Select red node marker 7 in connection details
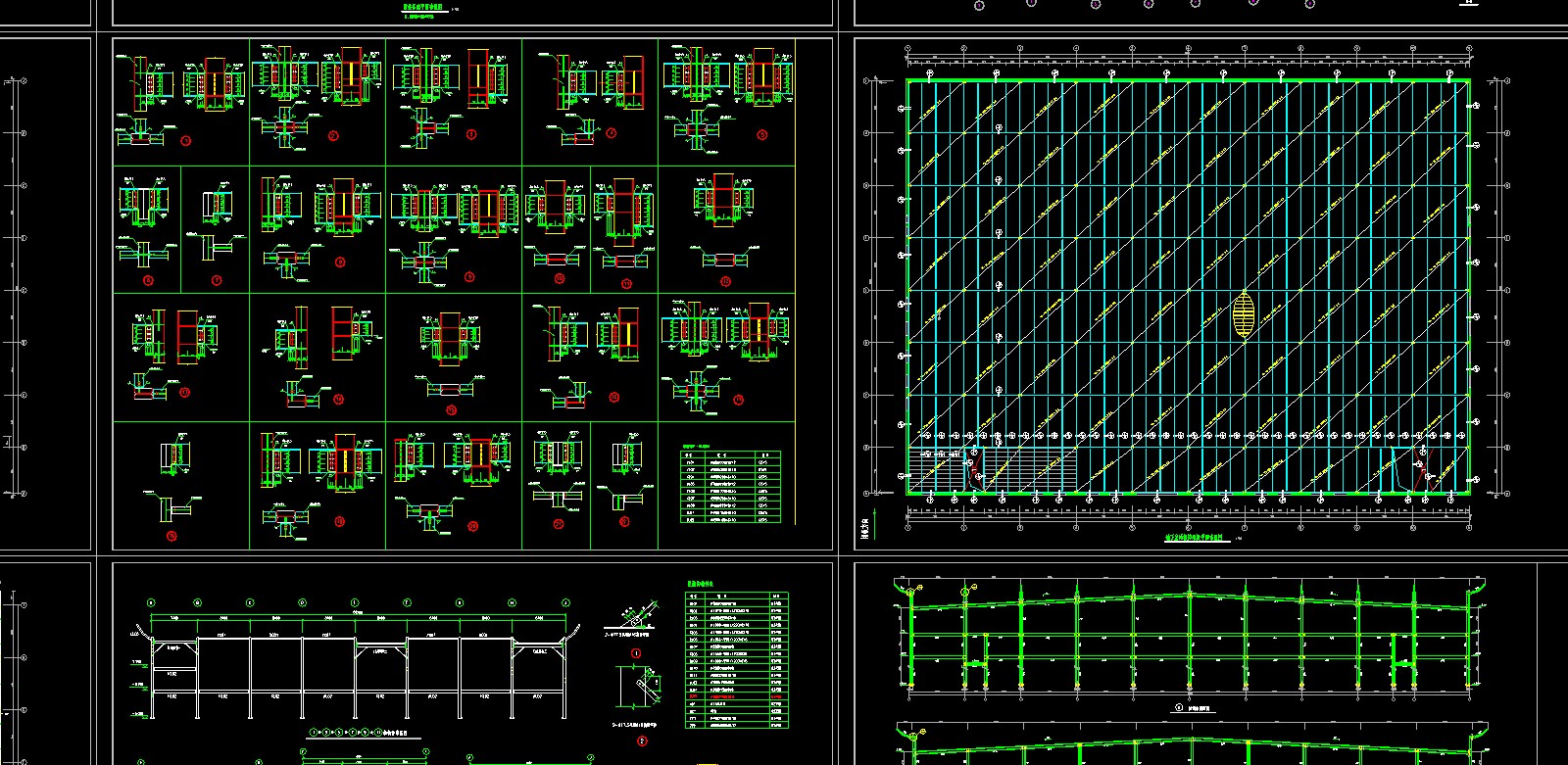This screenshot has width=1568, height=765. coord(217,280)
